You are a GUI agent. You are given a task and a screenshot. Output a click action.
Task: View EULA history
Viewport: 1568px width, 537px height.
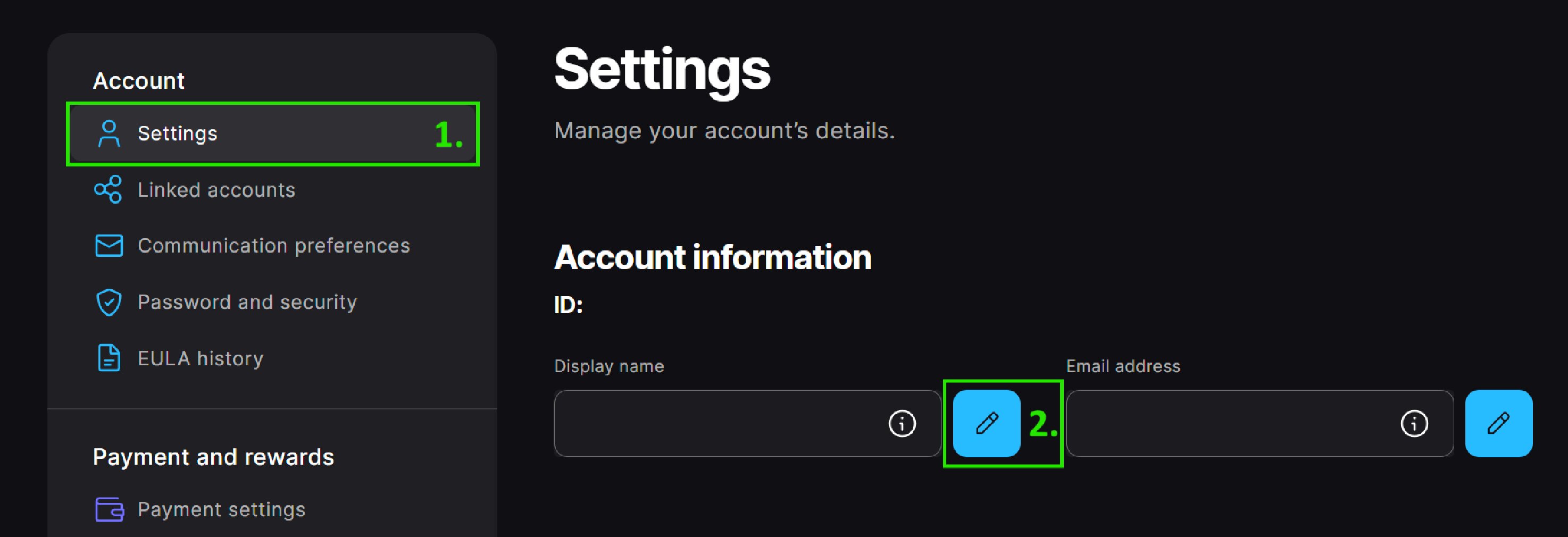[x=201, y=359]
